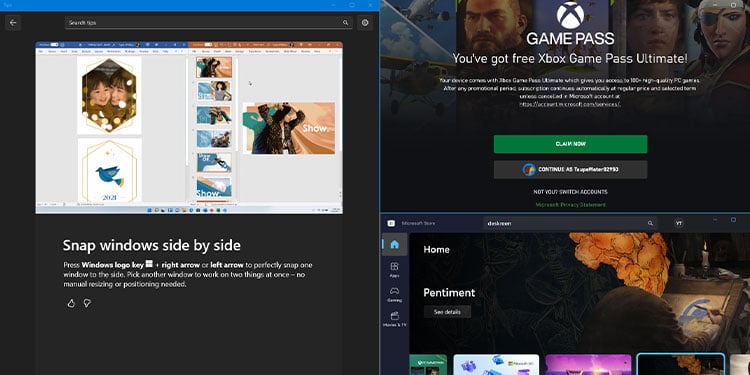Maximize the Tips window
This screenshot has width=750, height=375.
(352, 5)
